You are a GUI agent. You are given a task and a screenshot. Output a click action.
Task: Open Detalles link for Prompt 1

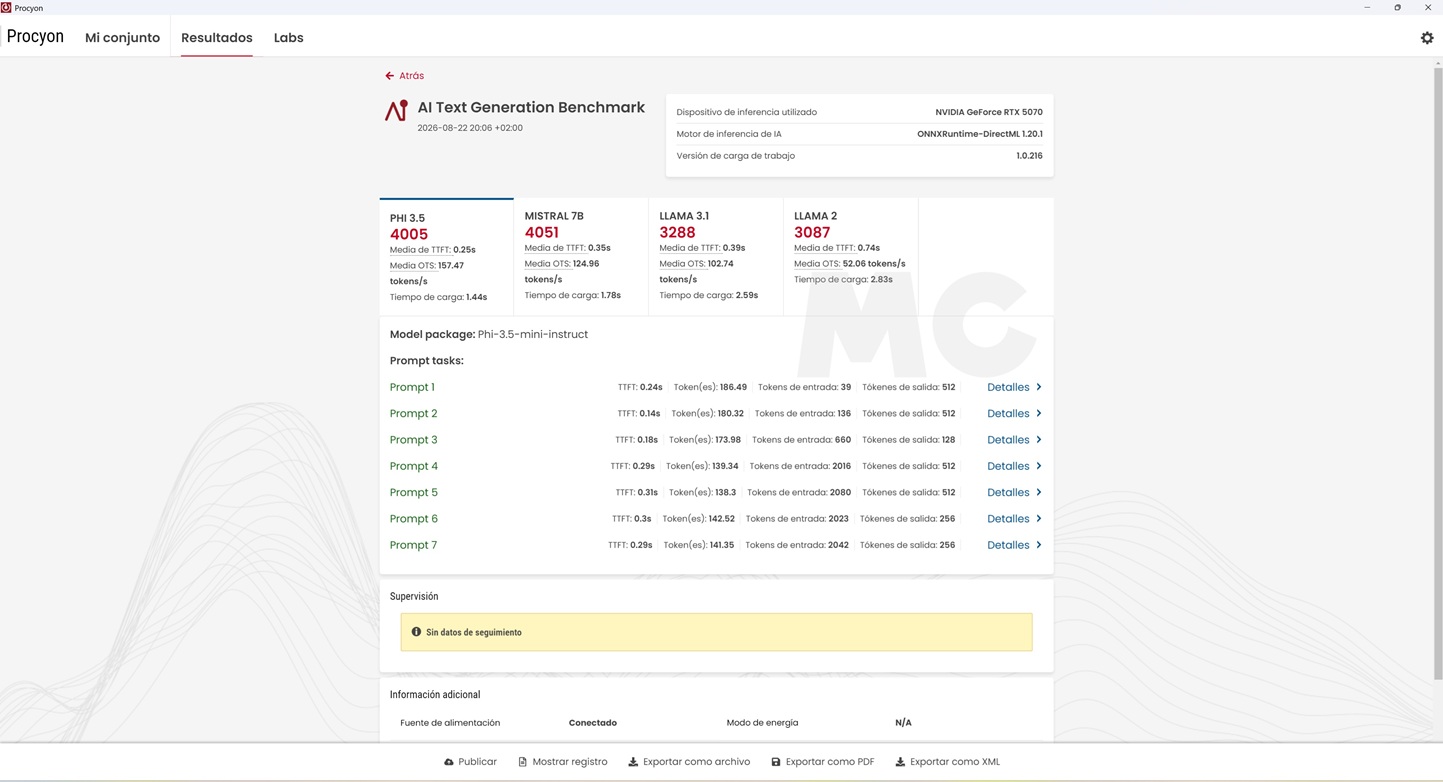(x=1008, y=387)
